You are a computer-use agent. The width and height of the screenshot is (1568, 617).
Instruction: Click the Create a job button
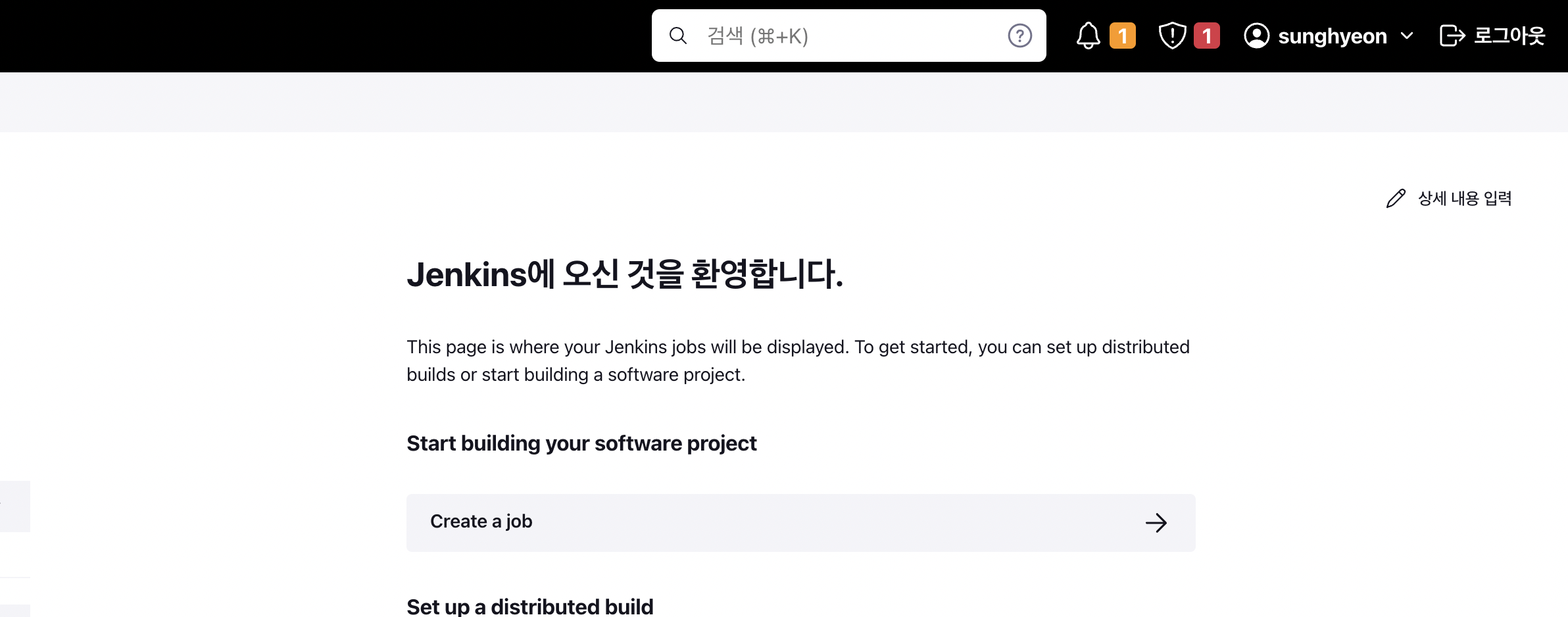[x=800, y=522]
